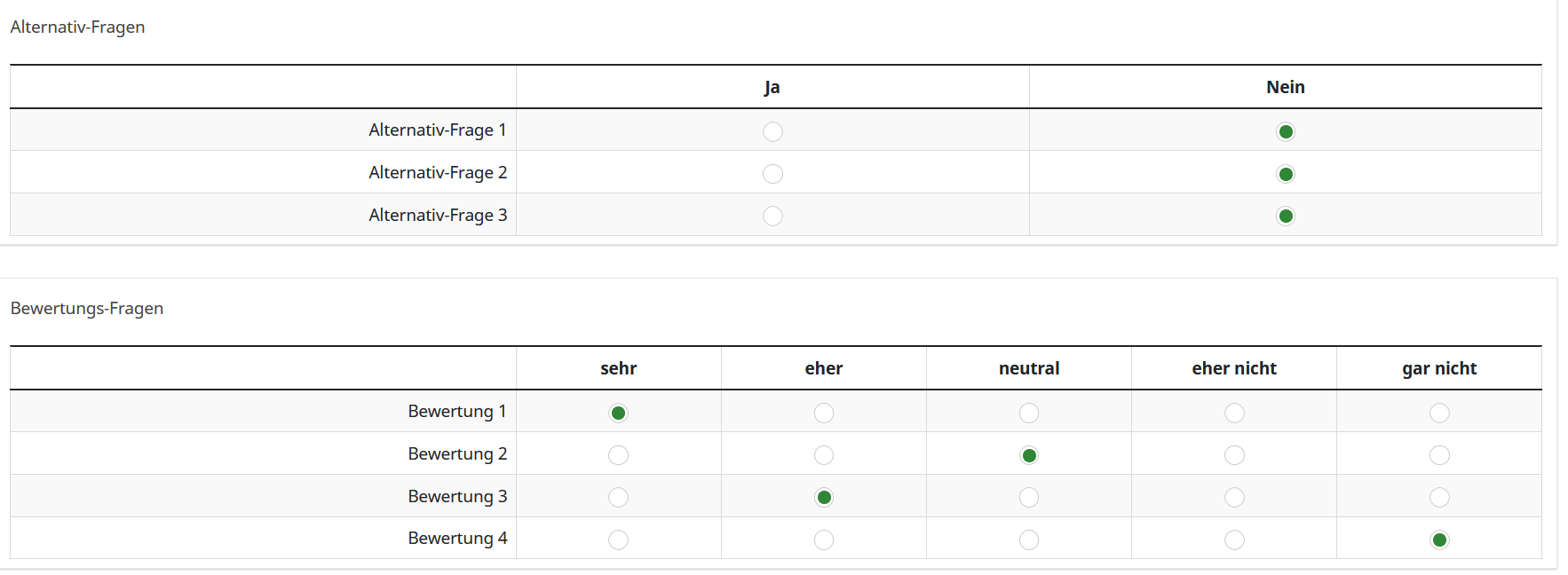The height and width of the screenshot is (575, 1568).
Task: Click Nein radio for Alternativ-Frage 3
Action: [x=1285, y=216]
